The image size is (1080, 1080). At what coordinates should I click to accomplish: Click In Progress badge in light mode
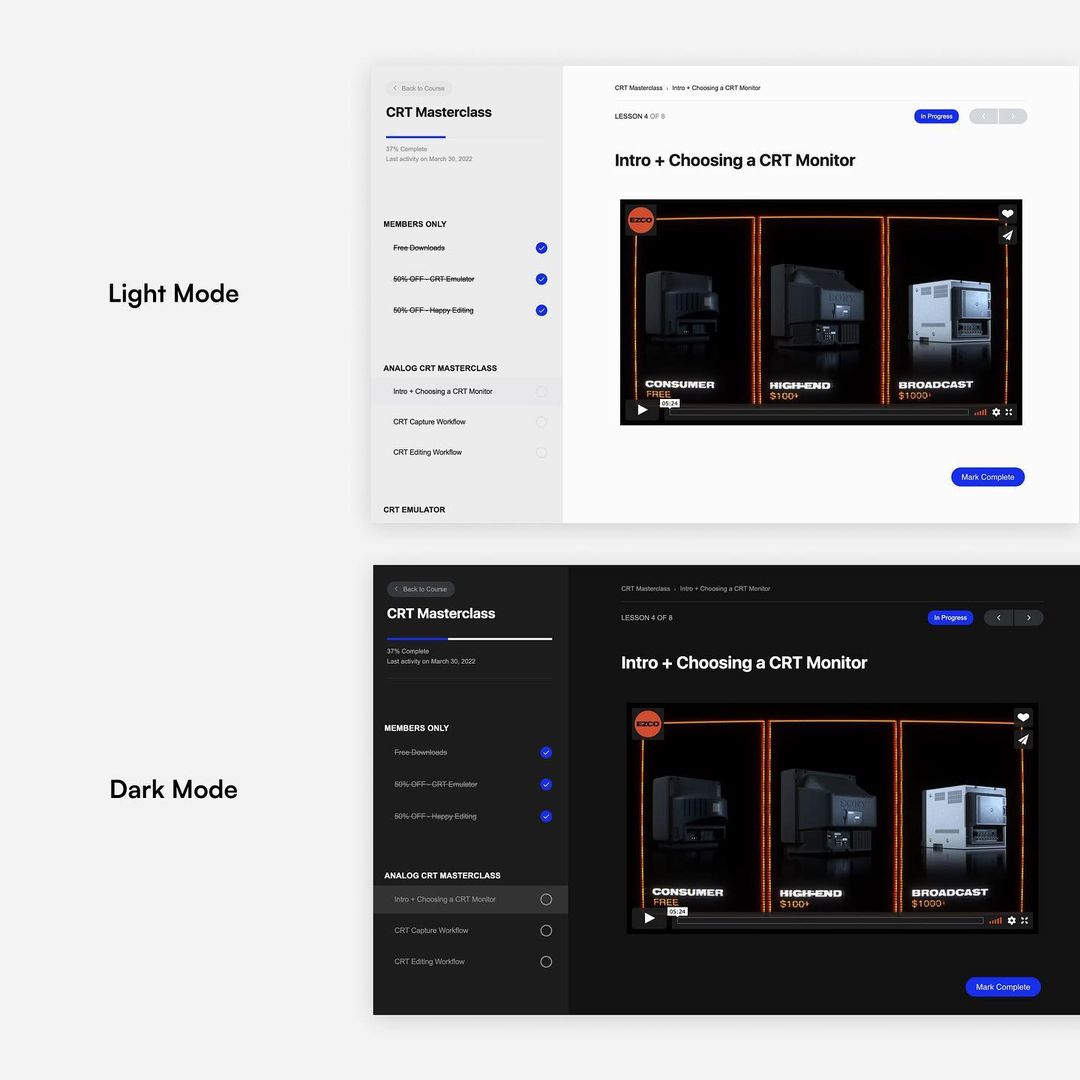tap(936, 116)
